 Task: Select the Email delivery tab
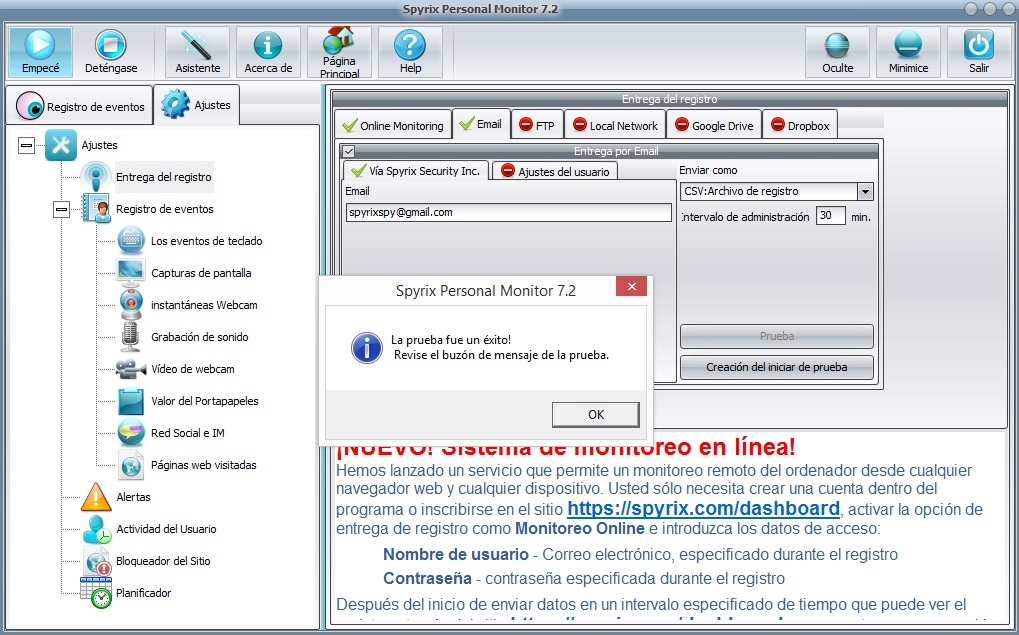click(481, 123)
